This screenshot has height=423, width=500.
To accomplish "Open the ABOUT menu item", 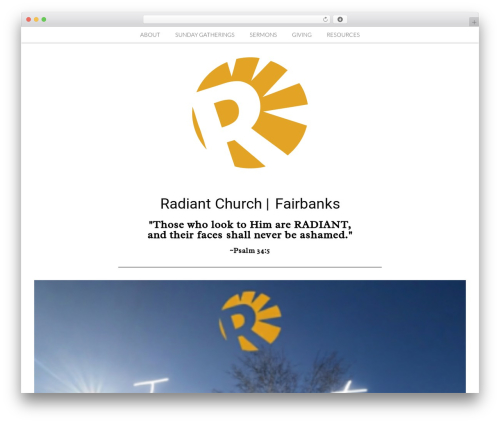I will coord(150,35).
